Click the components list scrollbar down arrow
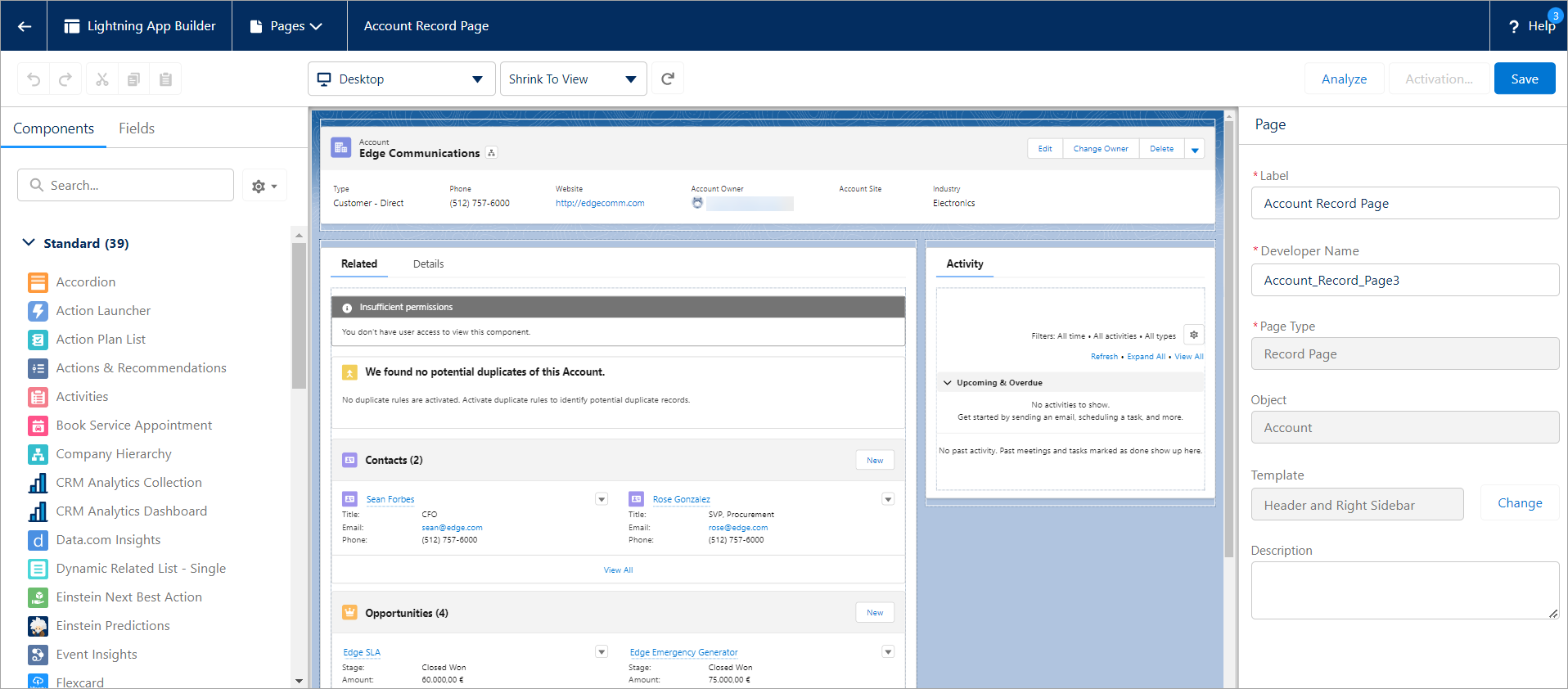This screenshot has height=689, width=1568. [299, 681]
